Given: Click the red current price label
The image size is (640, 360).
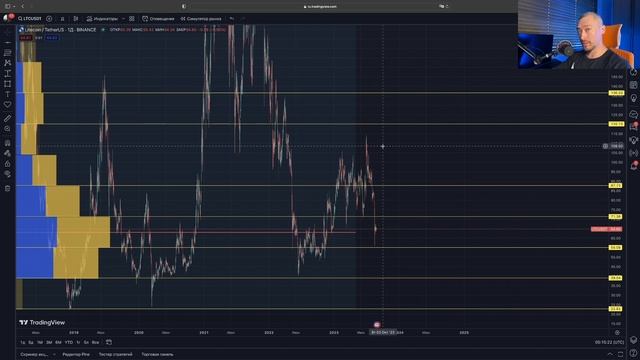Looking at the screenshot, I should click(607, 229).
